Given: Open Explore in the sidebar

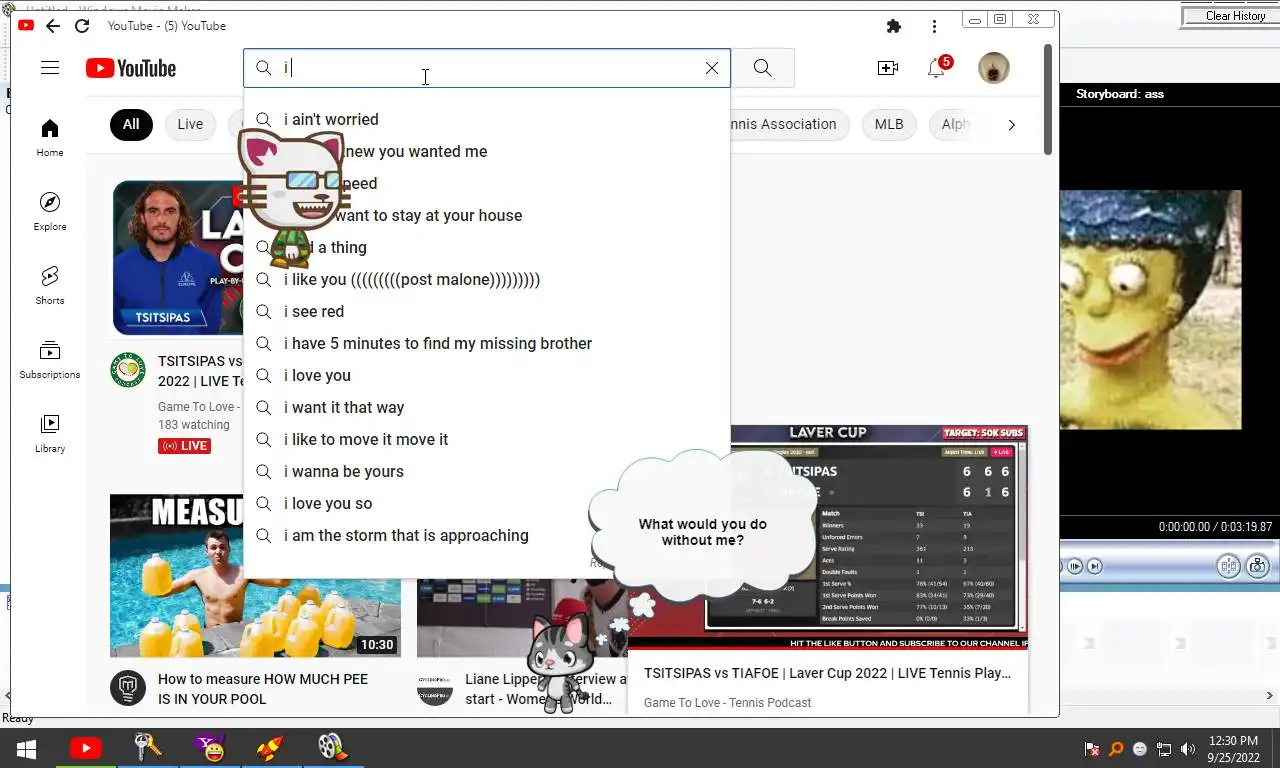Looking at the screenshot, I should coord(50,212).
